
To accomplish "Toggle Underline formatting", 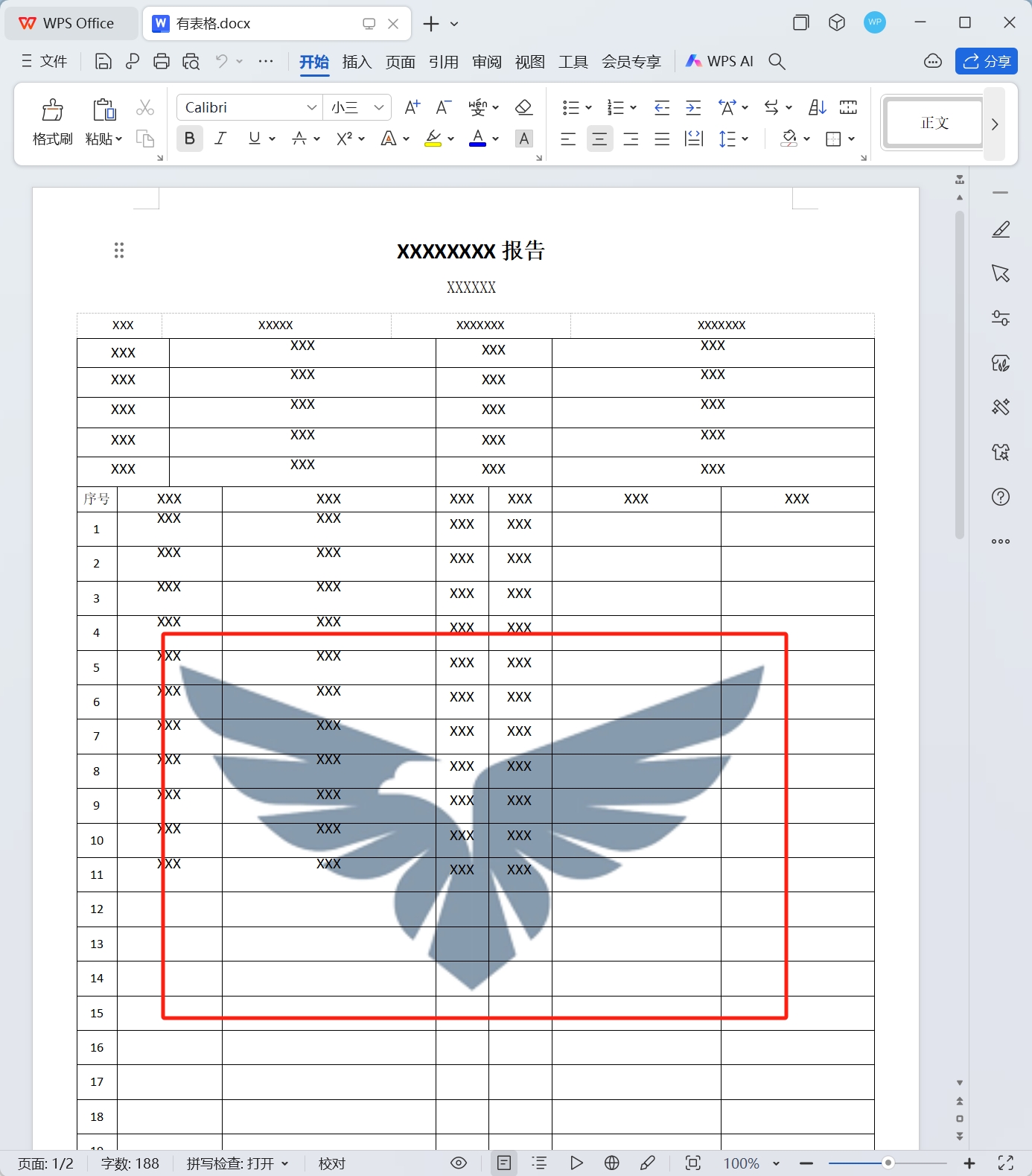I will [x=255, y=138].
